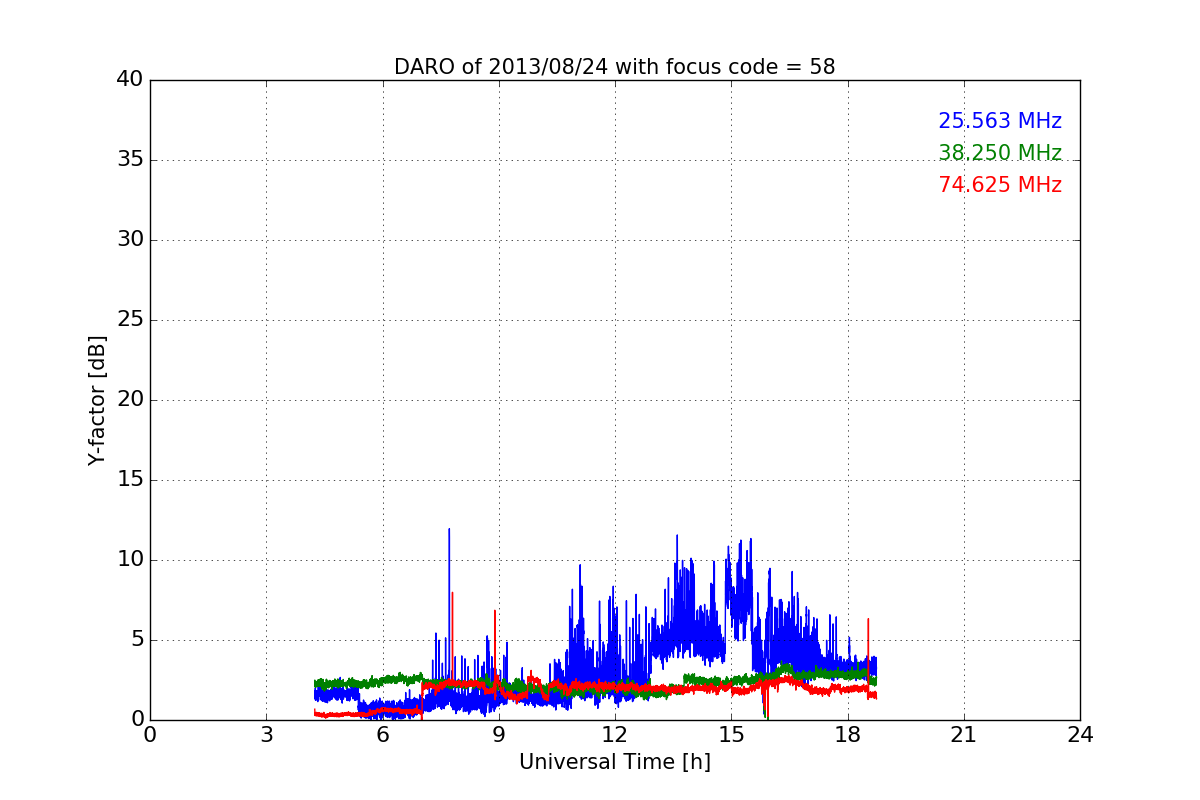Screen dimensions: 1200x800
Task: Click x-axis tick value 18
Action: click(848, 735)
